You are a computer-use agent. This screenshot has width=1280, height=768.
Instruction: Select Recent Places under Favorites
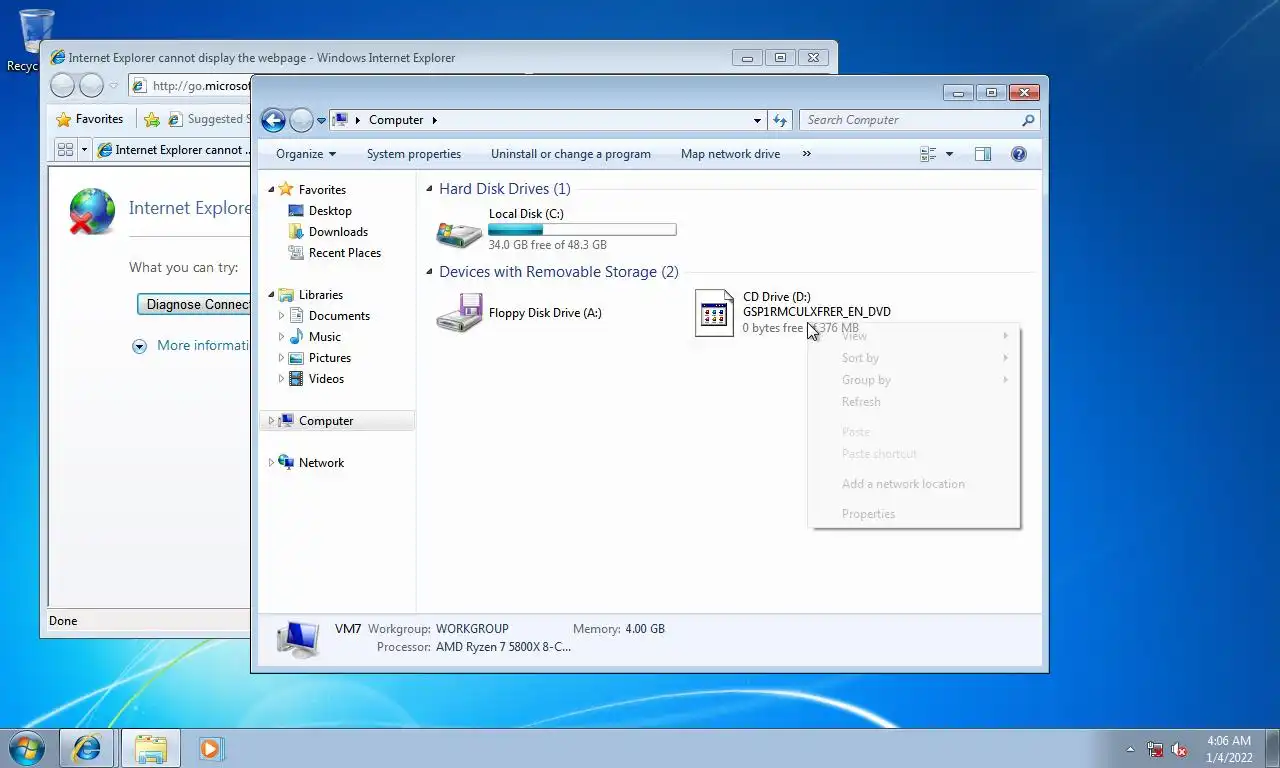pos(345,253)
